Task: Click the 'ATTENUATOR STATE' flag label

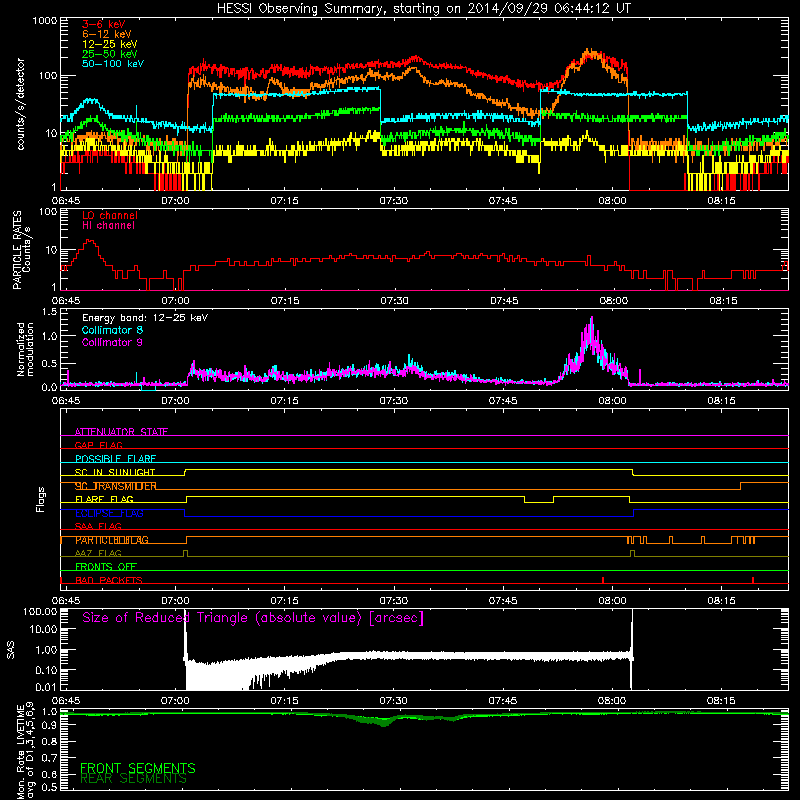Action: tap(121, 432)
